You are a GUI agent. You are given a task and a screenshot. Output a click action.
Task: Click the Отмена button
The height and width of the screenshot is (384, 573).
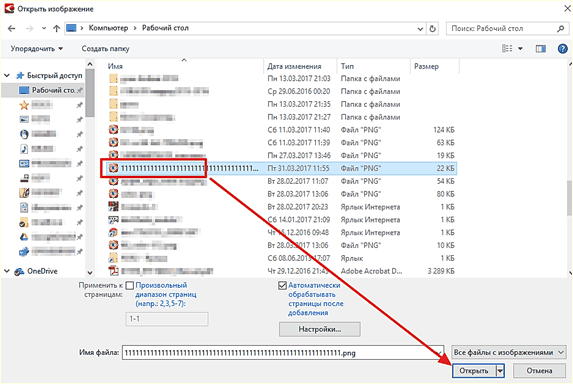point(539,371)
